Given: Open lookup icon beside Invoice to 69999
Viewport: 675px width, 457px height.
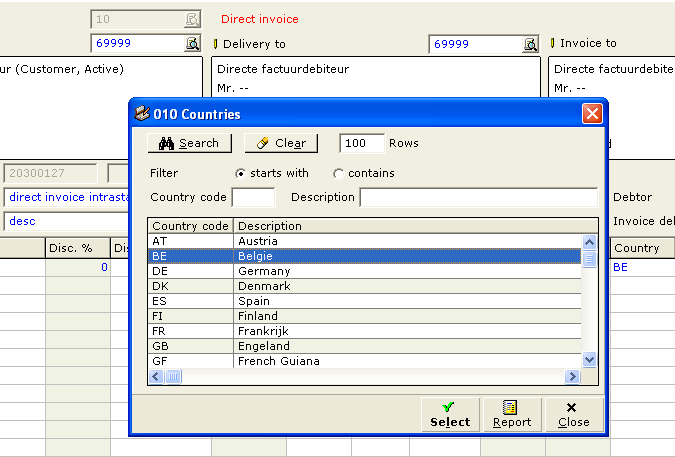Looking at the screenshot, I should click(530, 44).
